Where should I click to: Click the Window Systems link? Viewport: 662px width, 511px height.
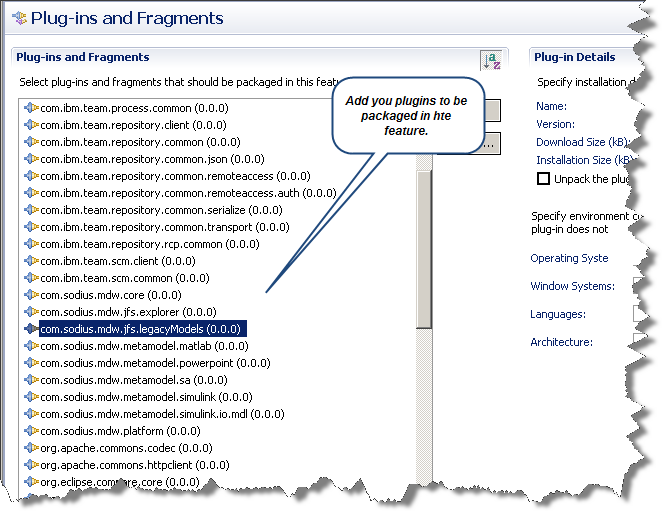tap(572, 286)
